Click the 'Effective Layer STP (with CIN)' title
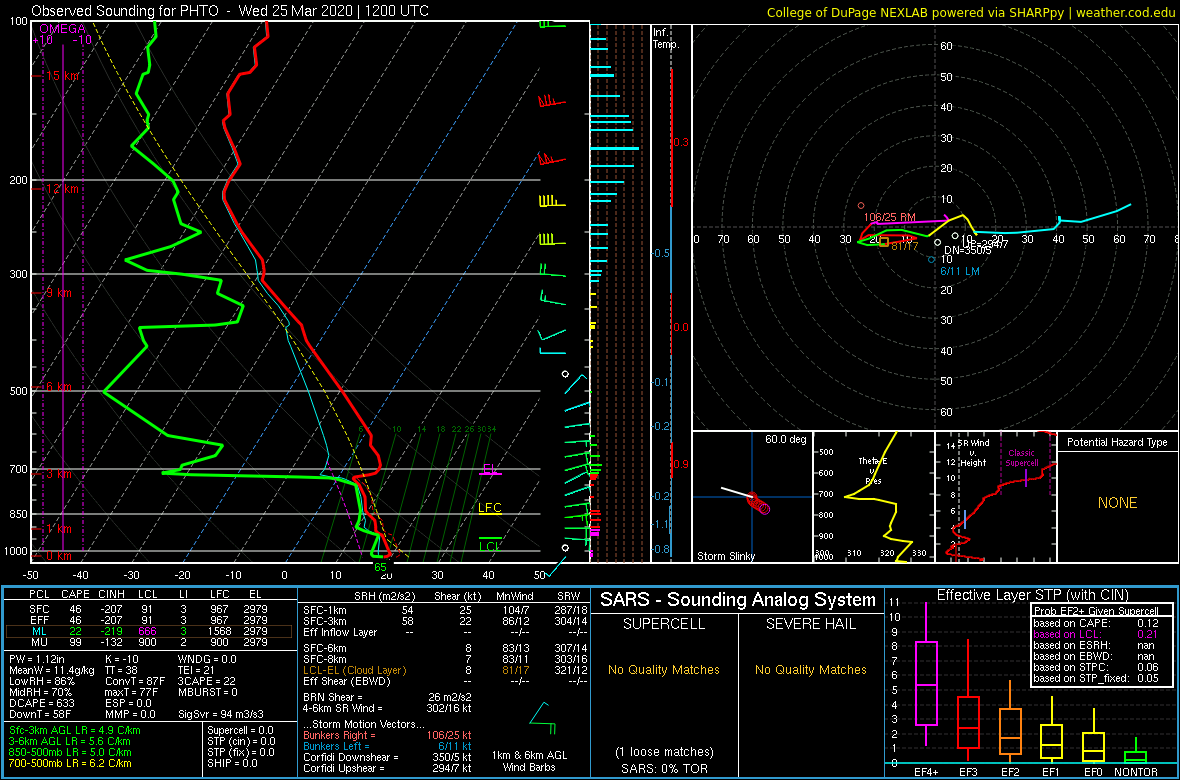 pos(1032,596)
